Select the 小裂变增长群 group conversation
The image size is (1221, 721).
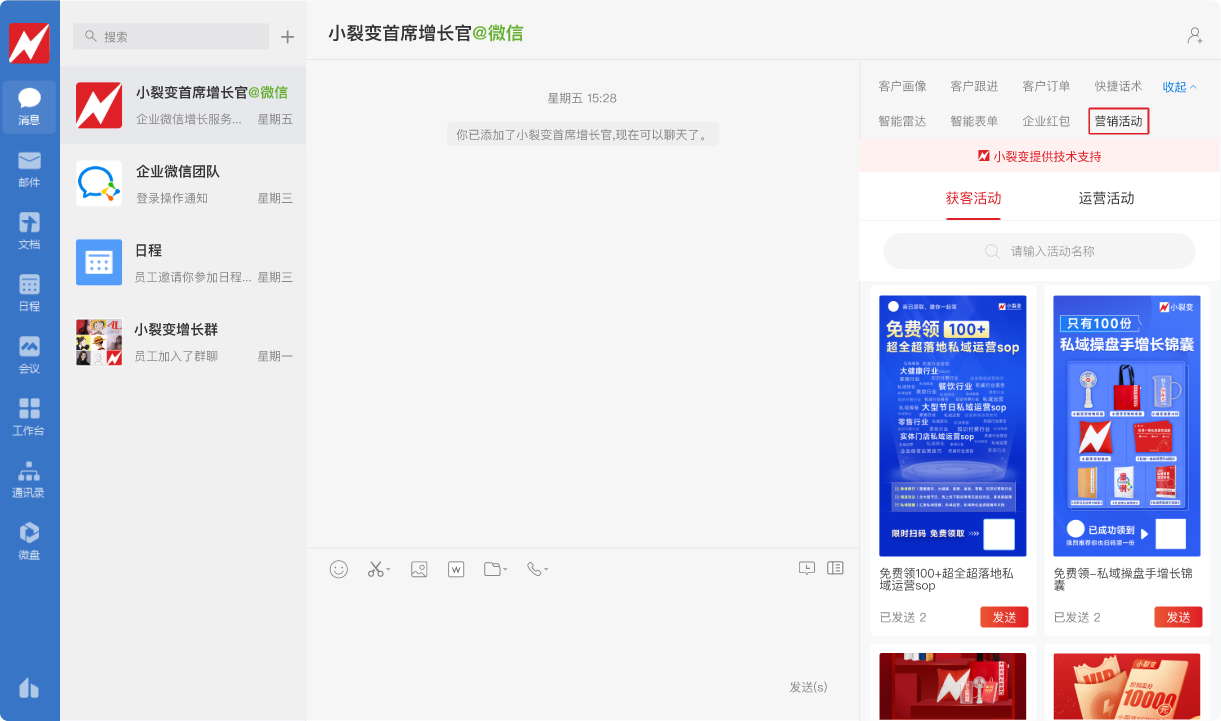pos(183,342)
